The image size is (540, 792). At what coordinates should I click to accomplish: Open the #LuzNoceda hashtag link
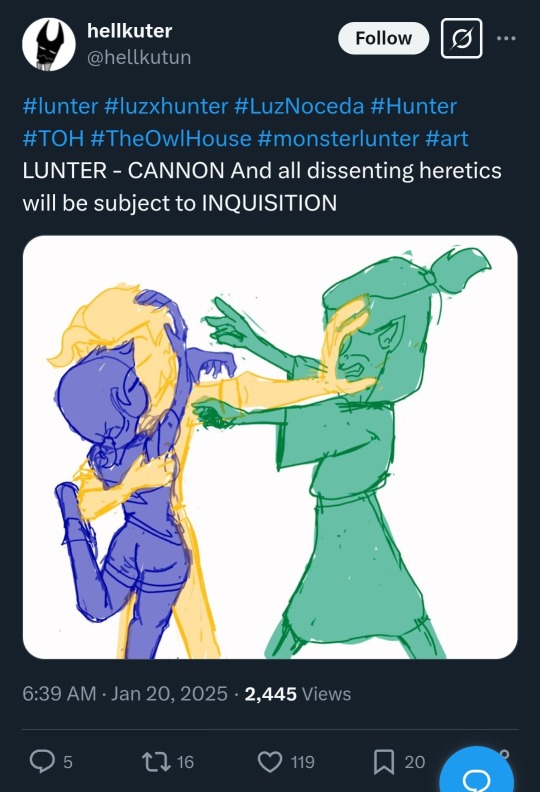tap(299, 107)
